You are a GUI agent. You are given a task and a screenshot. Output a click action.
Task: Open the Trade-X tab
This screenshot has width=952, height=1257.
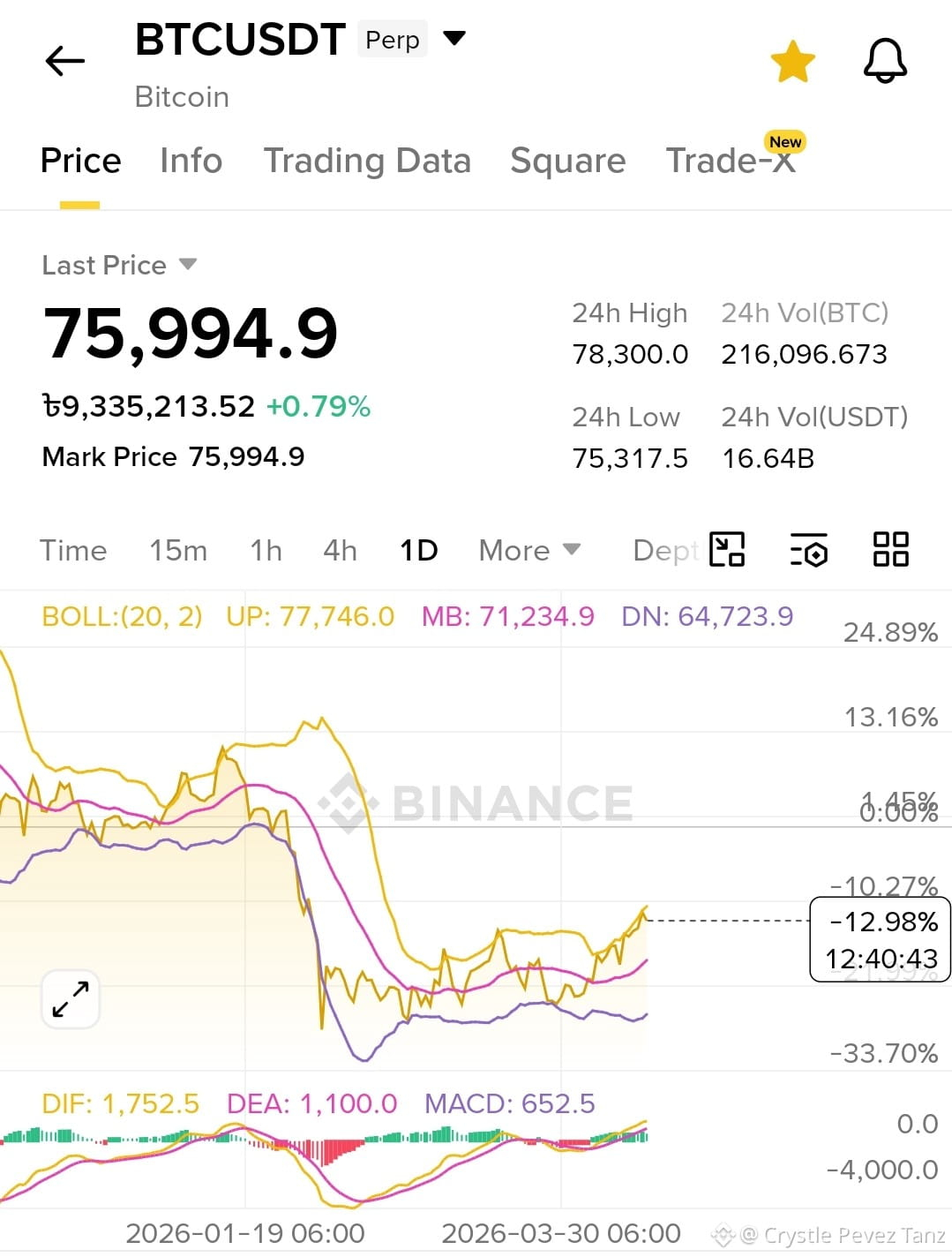(732, 159)
